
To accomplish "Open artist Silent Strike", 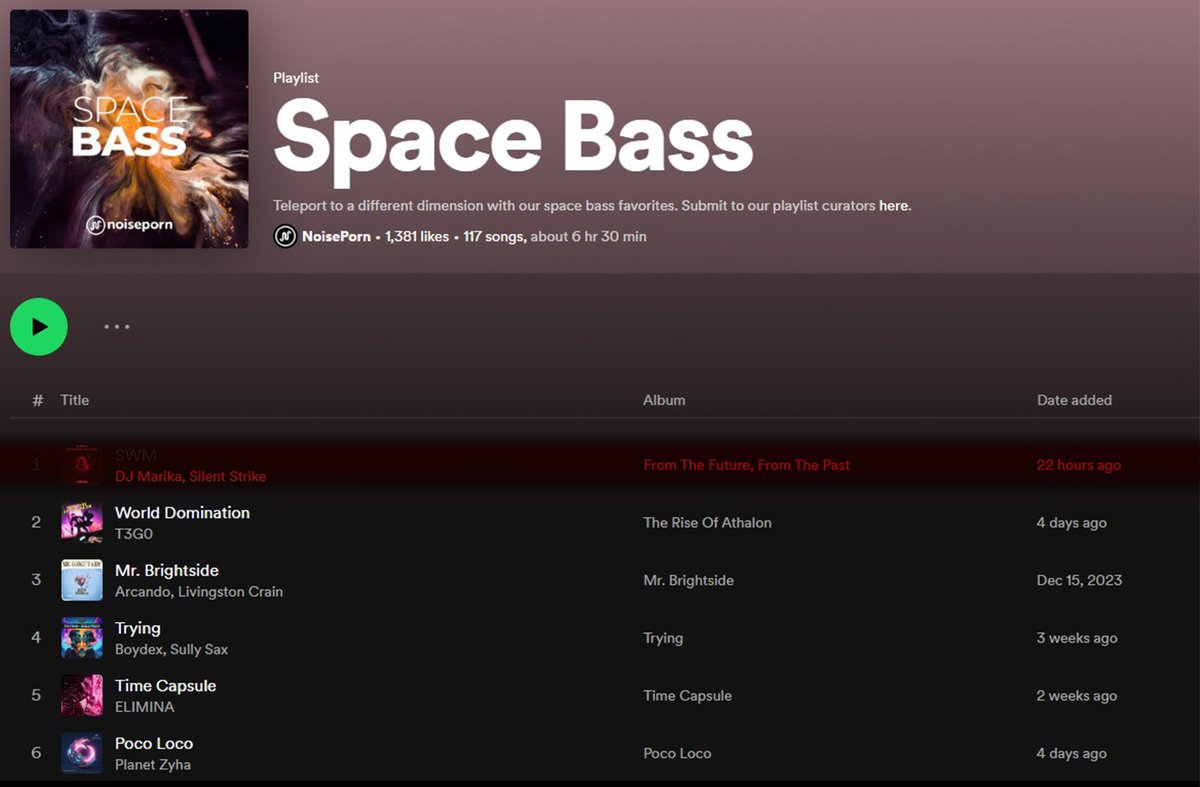I will pyautogui.click(x=228, y=476).
